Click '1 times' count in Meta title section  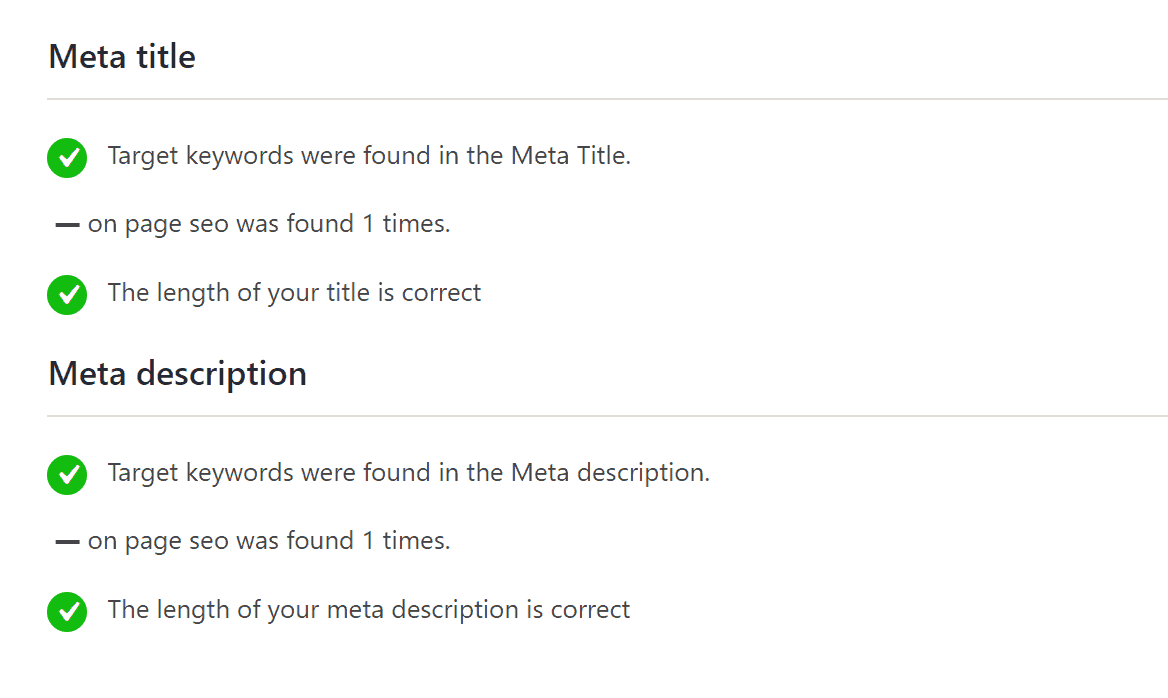point(406,224)
